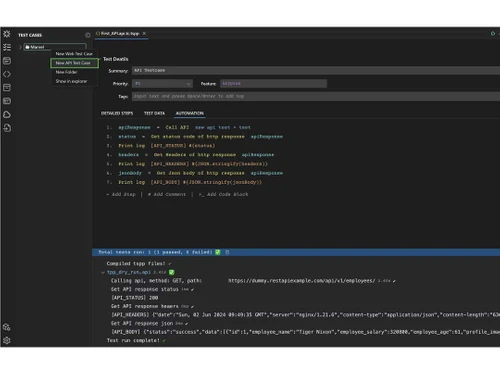Select the Marvel folder in the tree
Viewport: 500px width, 375px height.
click(x=55, y=47)
